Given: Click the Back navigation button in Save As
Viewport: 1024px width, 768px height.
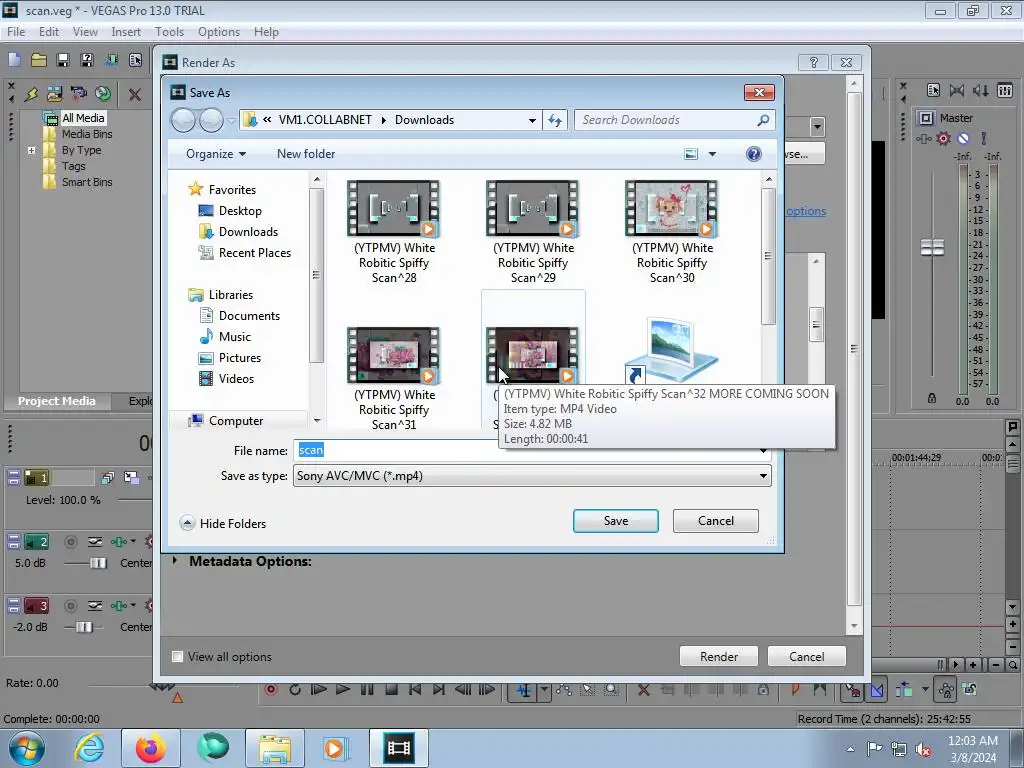Looking at the screenshot, I should coord(183,120).
